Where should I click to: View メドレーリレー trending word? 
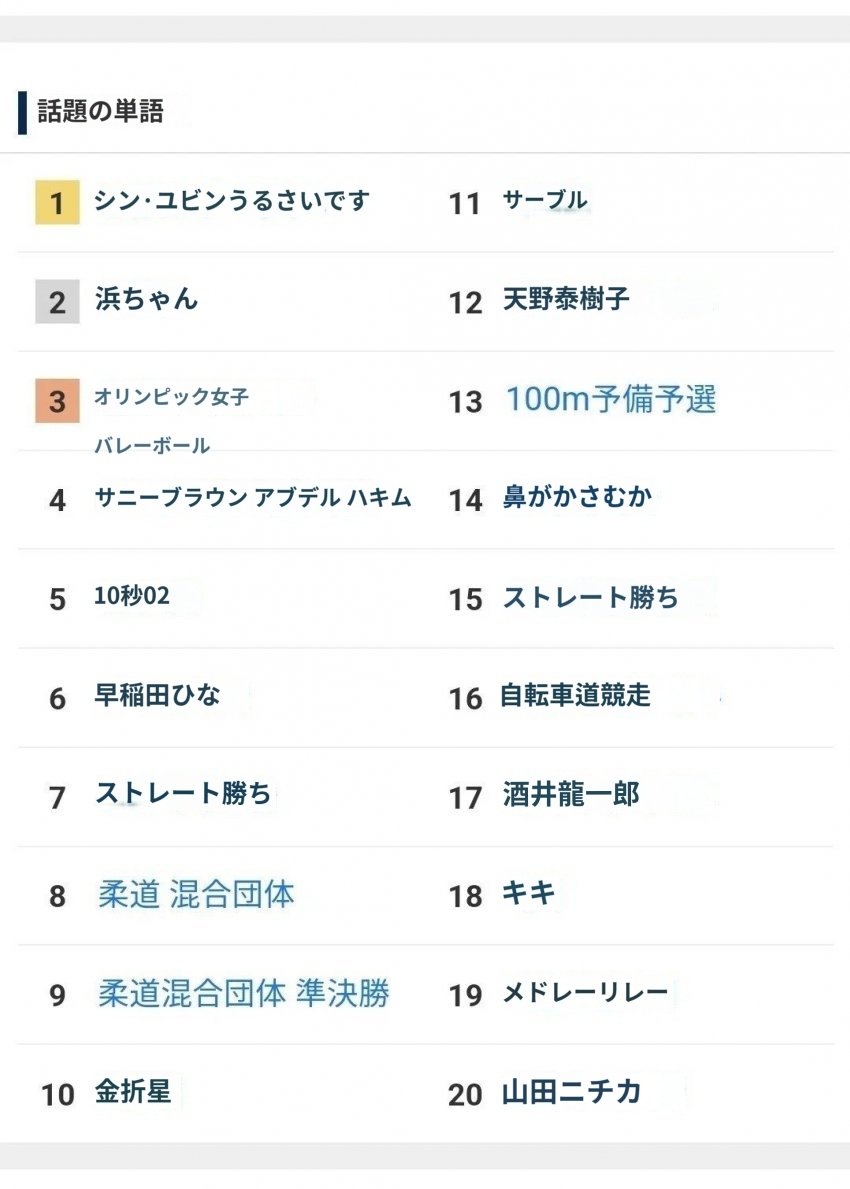click(x=585, y=993)
